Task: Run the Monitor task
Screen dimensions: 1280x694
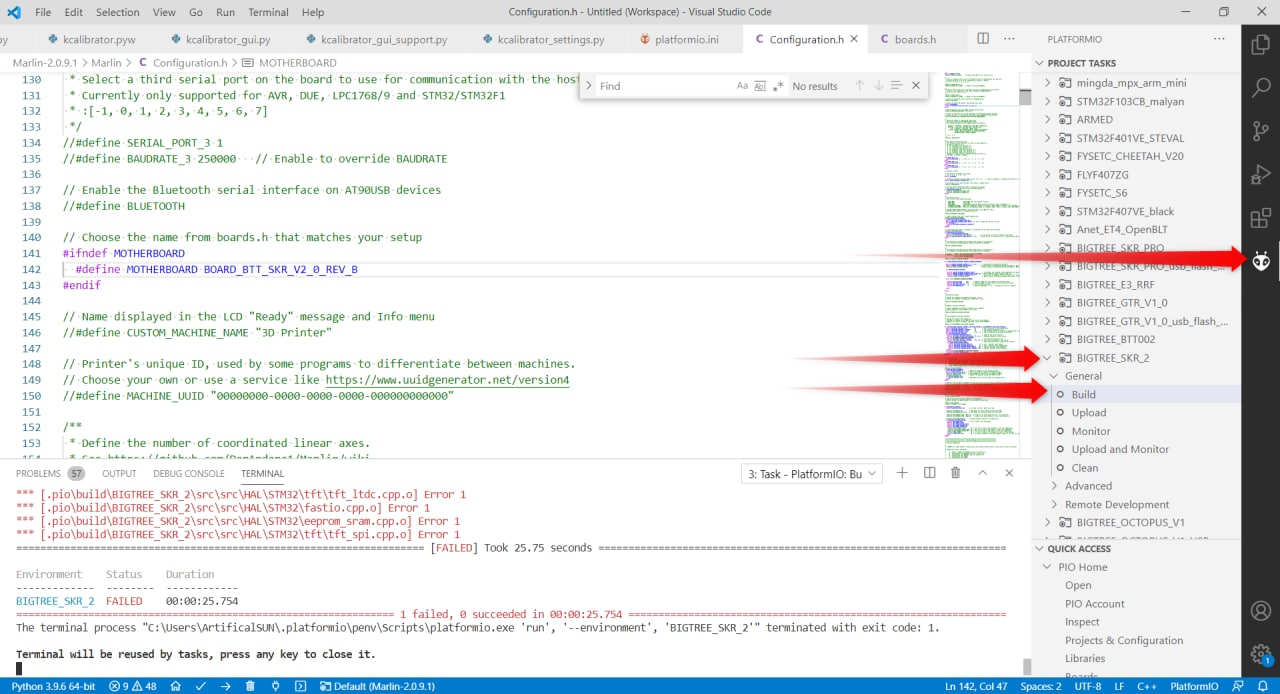Action: pos(1091,431)
